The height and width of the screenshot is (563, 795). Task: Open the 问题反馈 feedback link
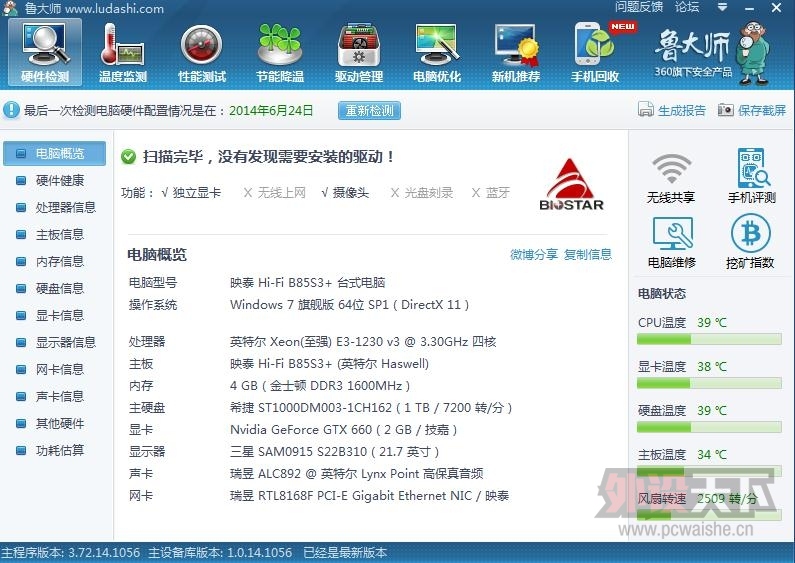pyautogui.click(x=639, y=7)
